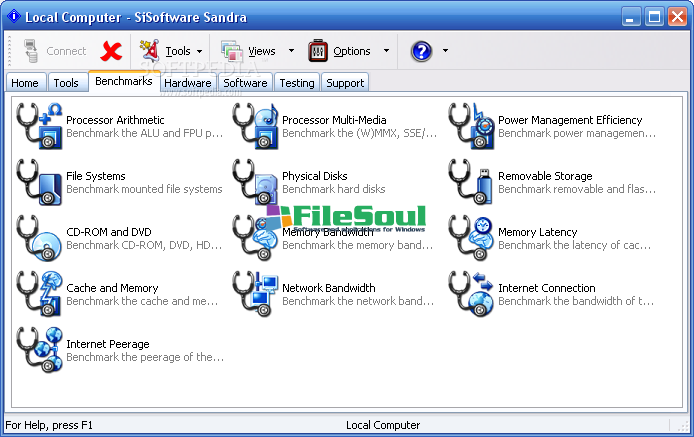This screenshot has height=437, width=694.
Task: Expand the Tools dropdown arrow
Action: click(200, 51)
